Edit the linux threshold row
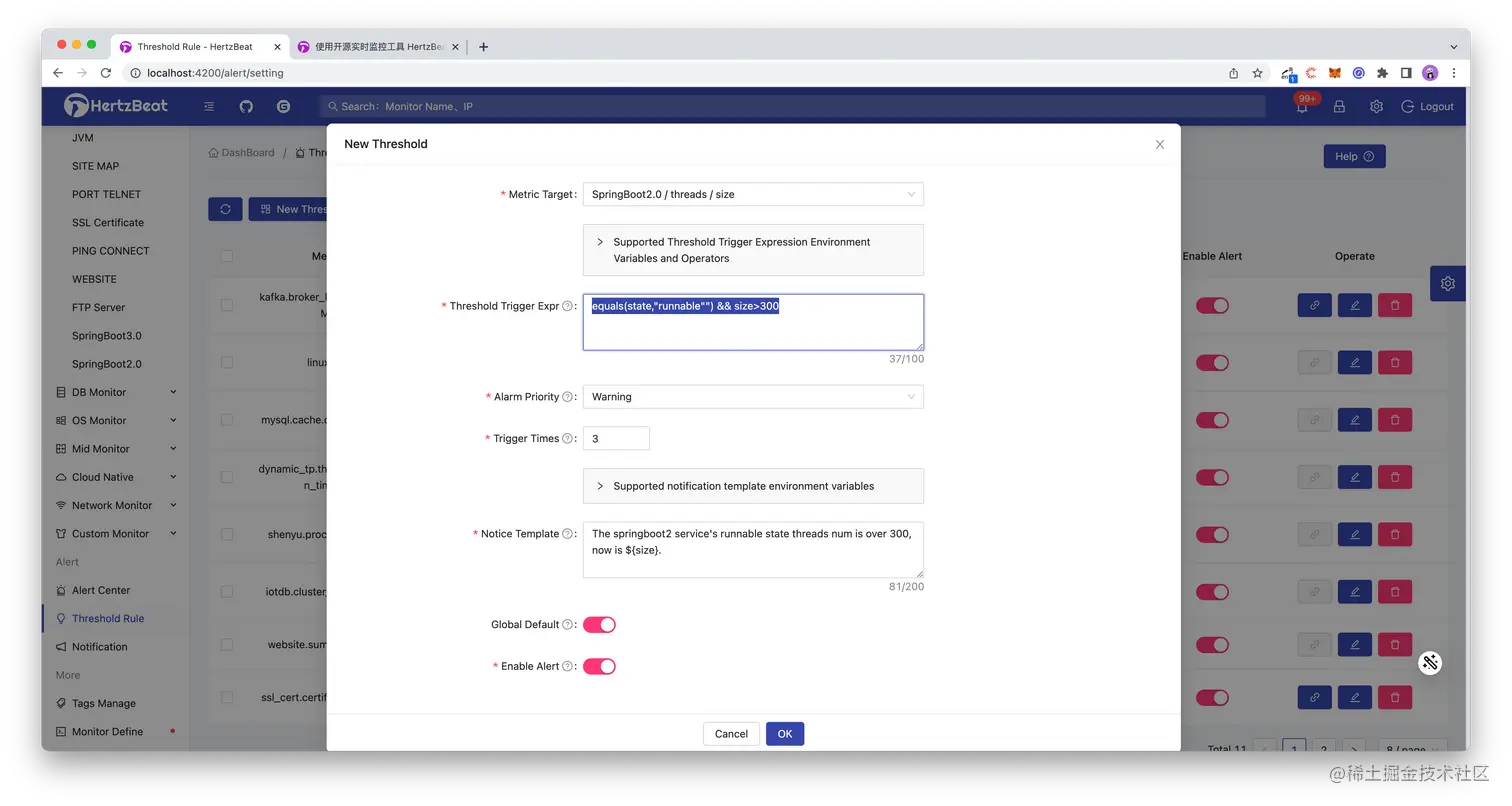 click(x=1354, y=362)
